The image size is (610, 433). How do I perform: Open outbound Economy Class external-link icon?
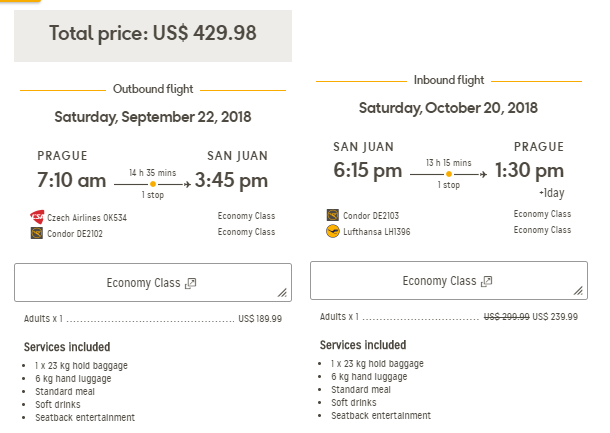(x=191, y=283)
